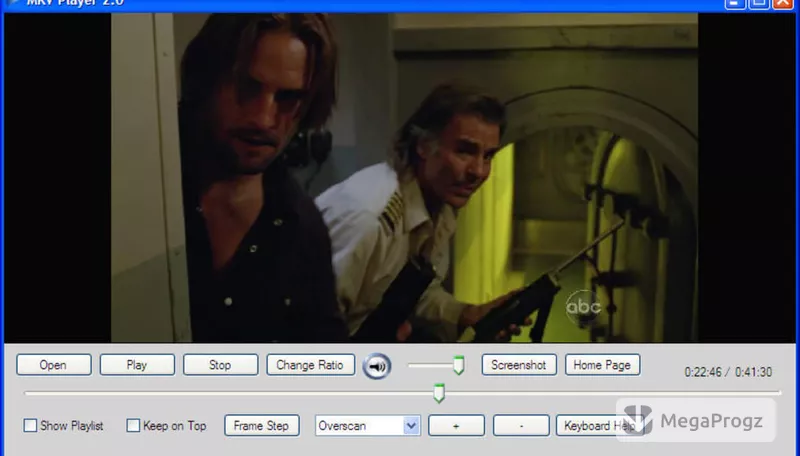Adjust the volume slider handle
The width and height of the screenshot is (800, 456).
pyautogui.click(x=459, y=365)
